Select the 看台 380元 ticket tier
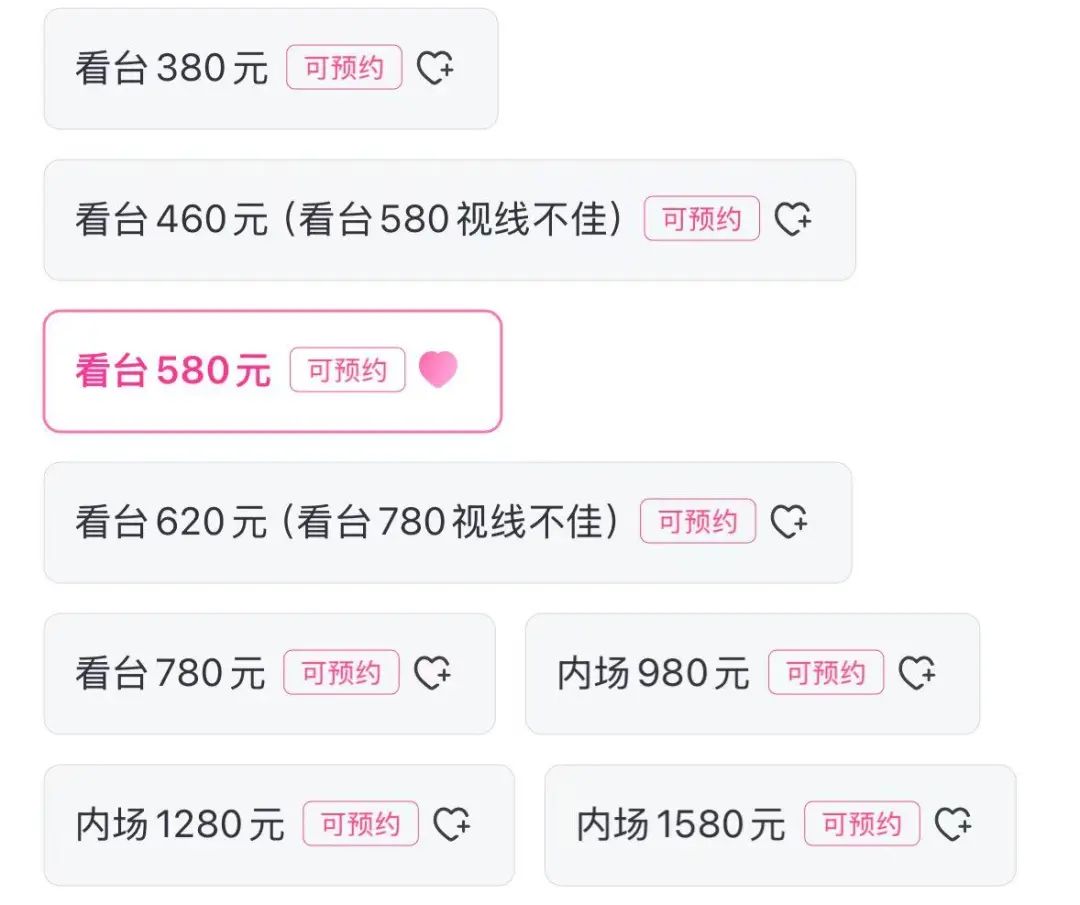Screen dimensions: 1080x905 point(271,68)
